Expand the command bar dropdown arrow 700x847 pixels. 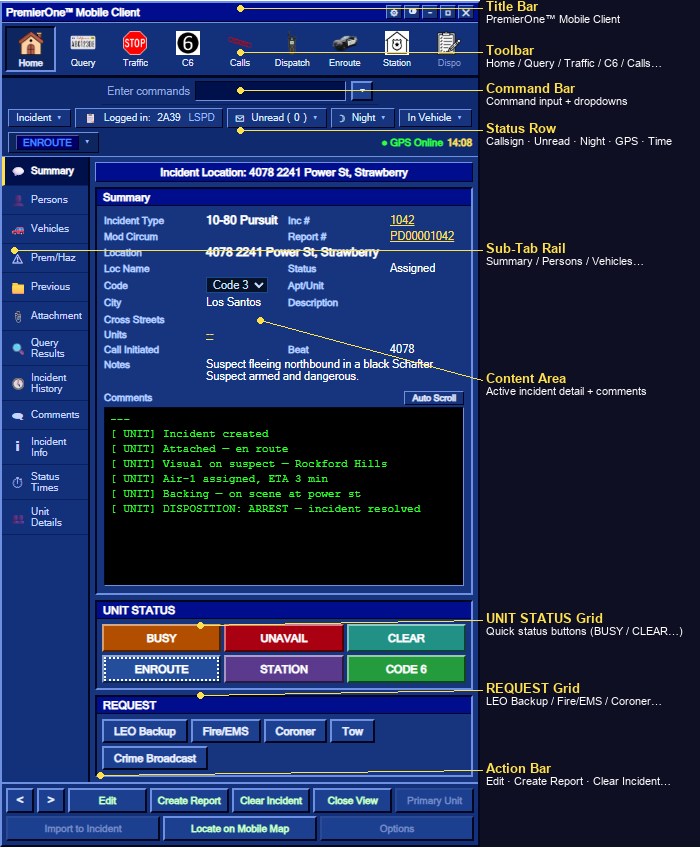click(x=361, y=90)
